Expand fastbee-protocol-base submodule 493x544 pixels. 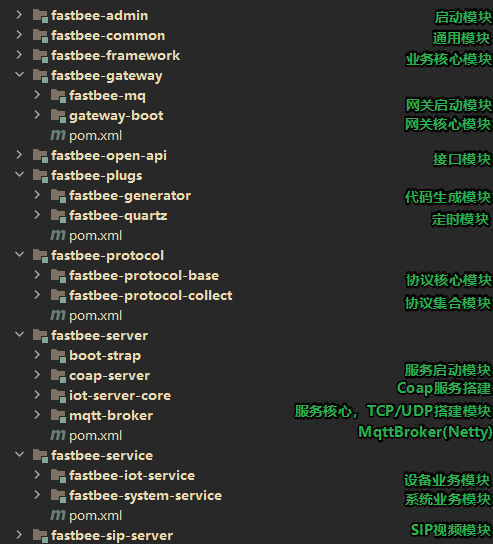coord(37,275)
